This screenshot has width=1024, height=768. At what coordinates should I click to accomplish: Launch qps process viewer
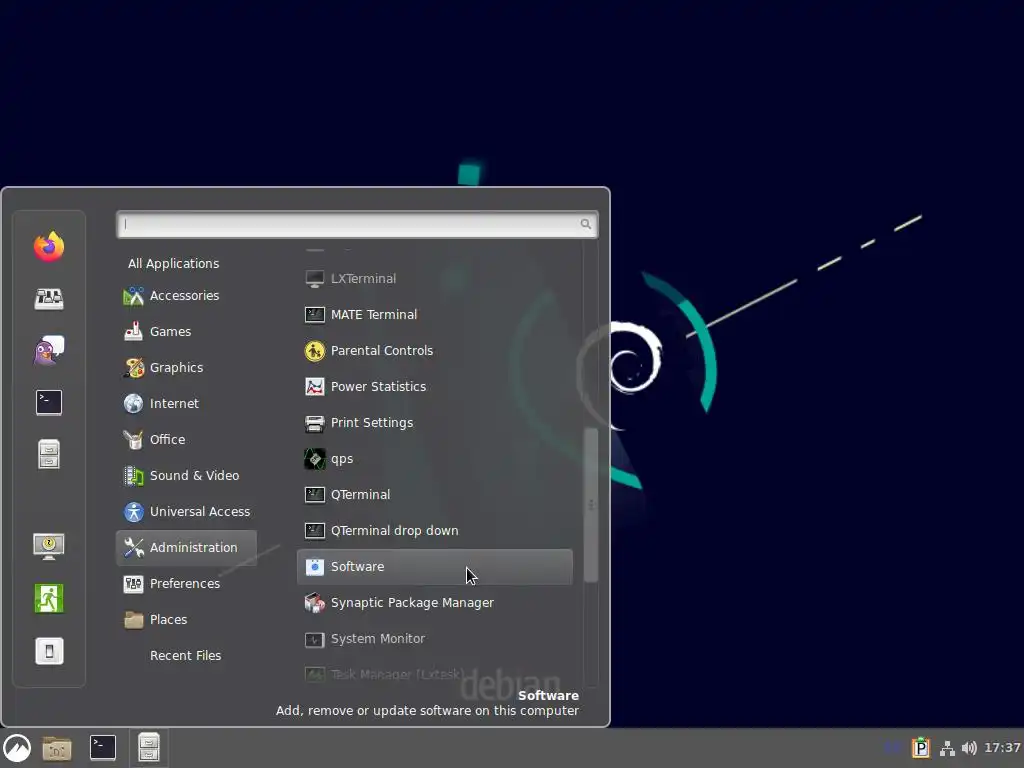(x=434, y=458)
